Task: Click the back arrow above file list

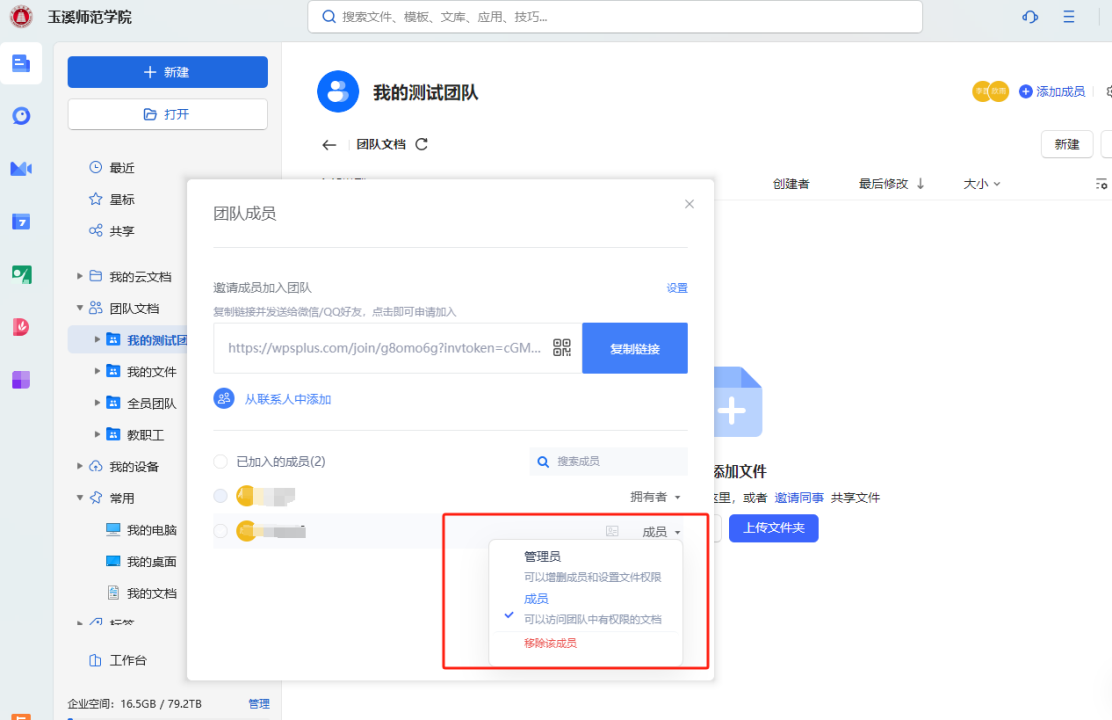Action: tap(329, 145)
